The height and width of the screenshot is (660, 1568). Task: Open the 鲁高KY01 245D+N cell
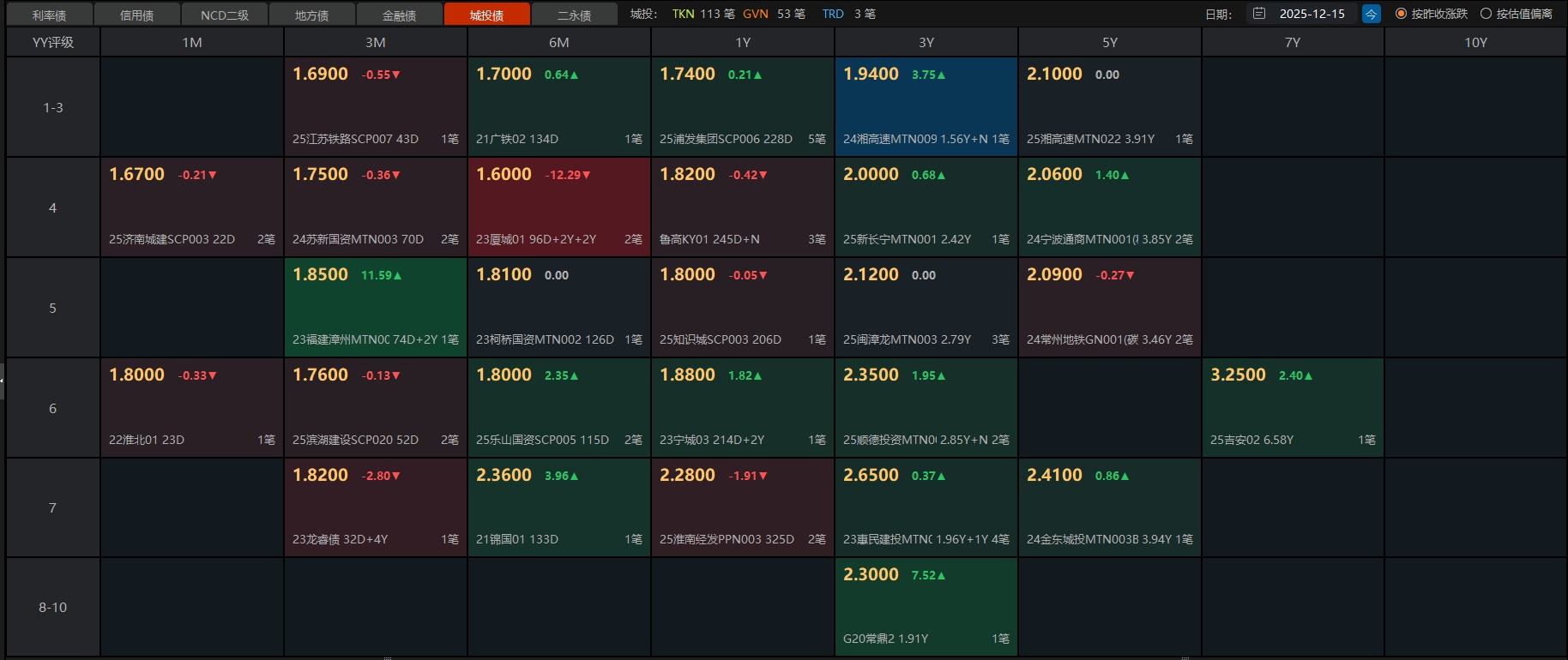(743, 207)
